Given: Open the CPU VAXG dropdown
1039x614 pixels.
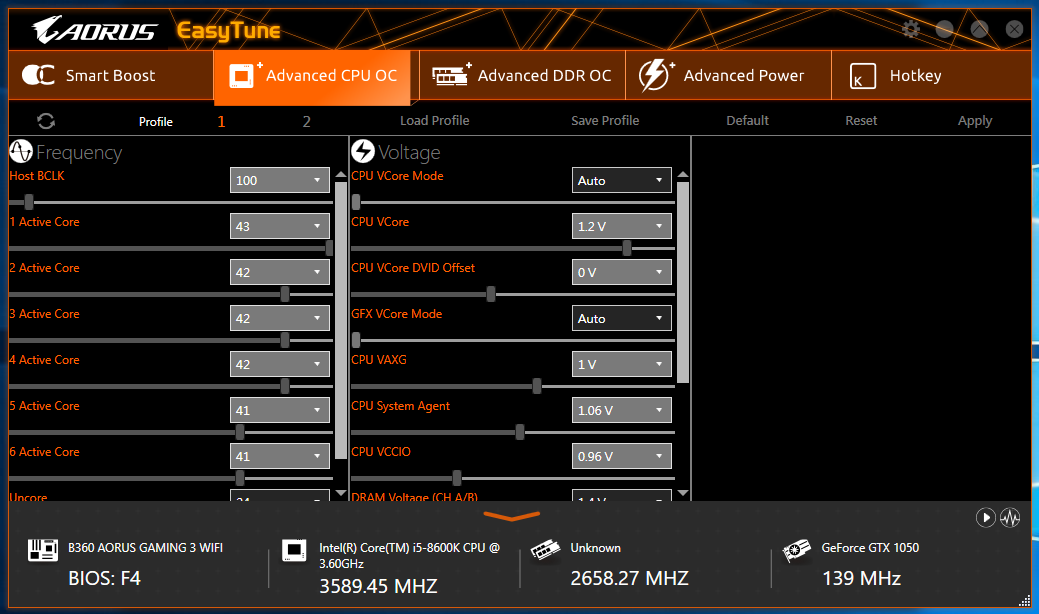Looking at the screenshot, I should click(622, 364).
